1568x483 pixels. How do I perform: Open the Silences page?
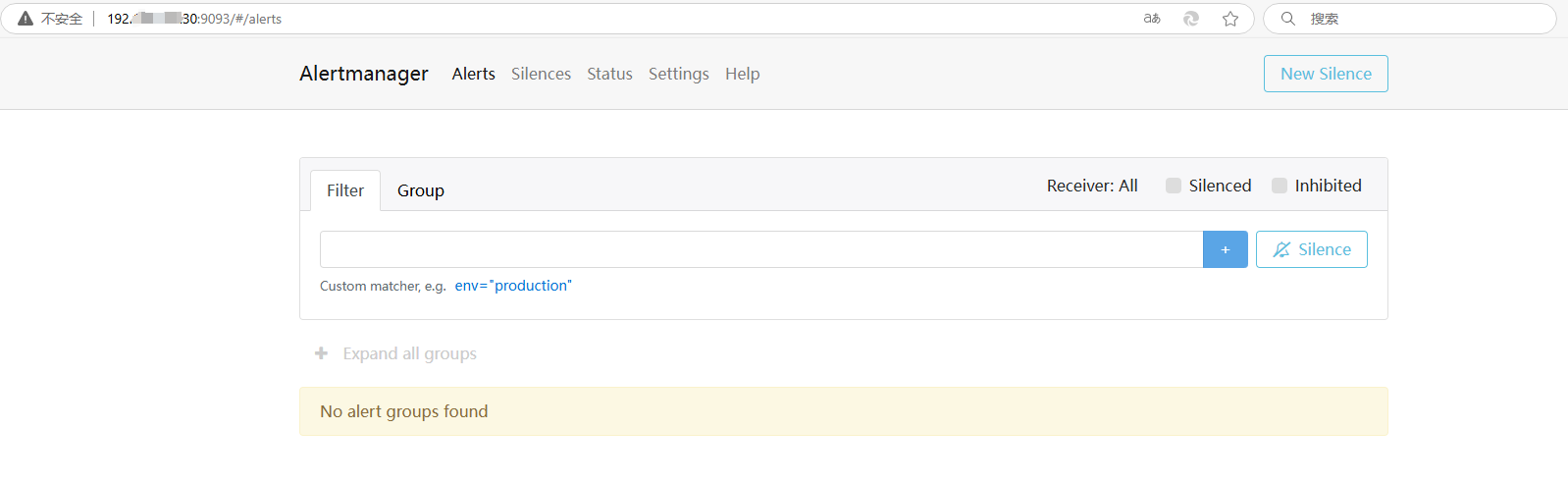coord(541,74)
